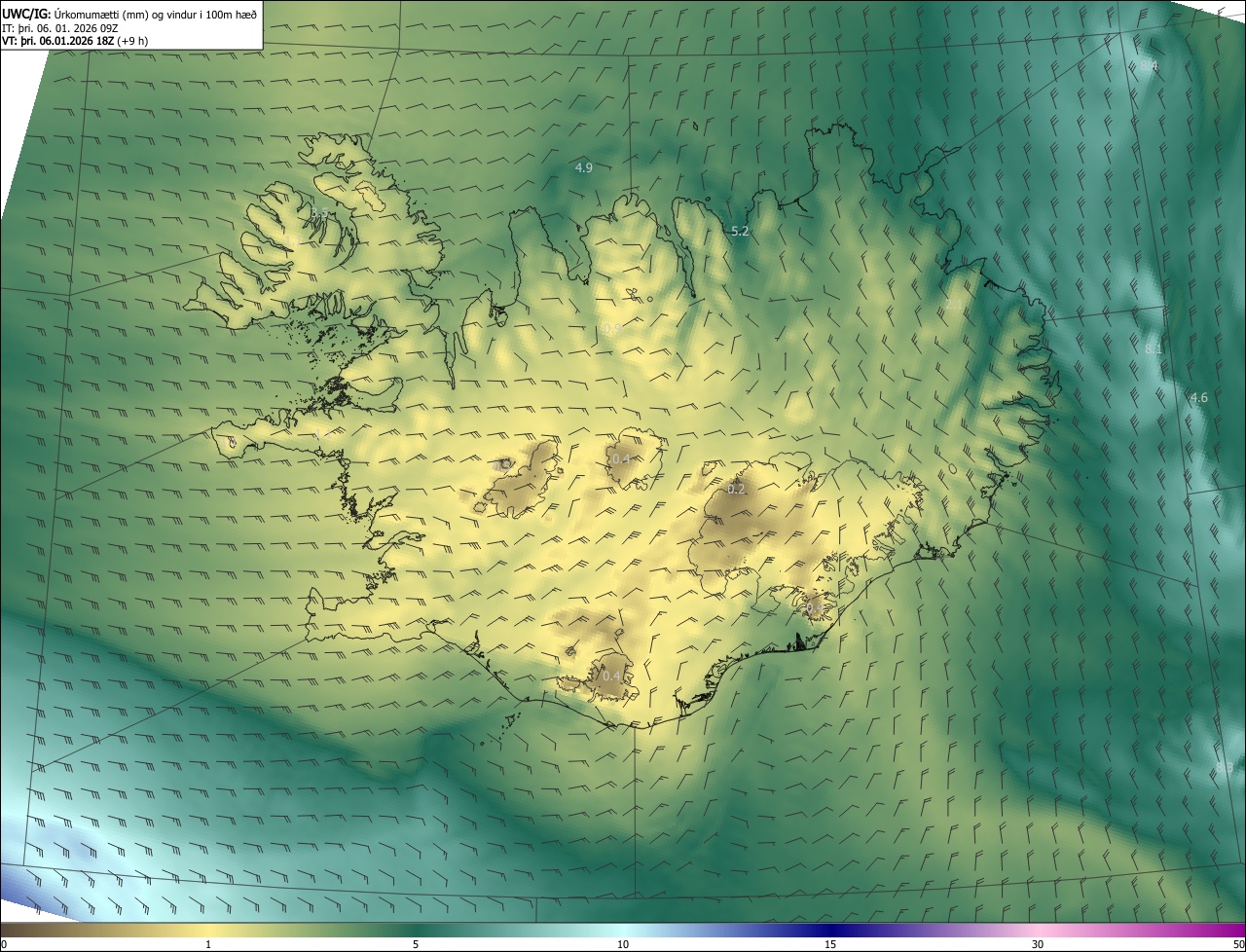
Task: Click the 5 tick on the colour scale
Action: pyautogui.click(x=416, y=944)
